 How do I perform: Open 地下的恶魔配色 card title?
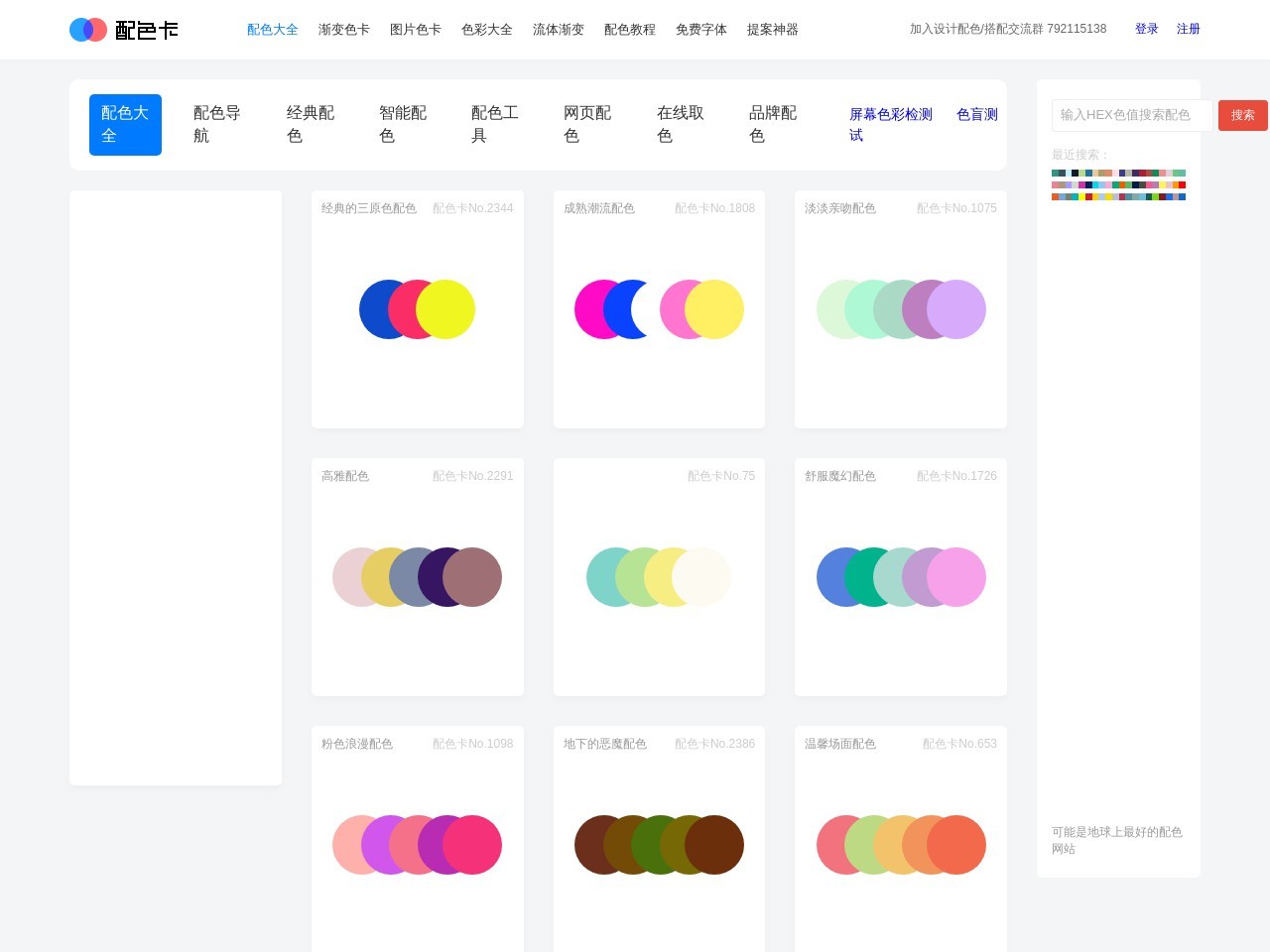605,744
